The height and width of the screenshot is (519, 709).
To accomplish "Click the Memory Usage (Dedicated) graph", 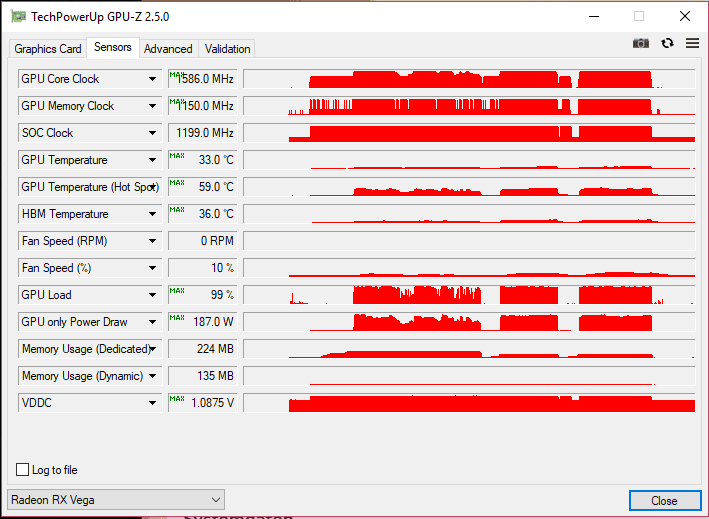I will click(469, 349).
